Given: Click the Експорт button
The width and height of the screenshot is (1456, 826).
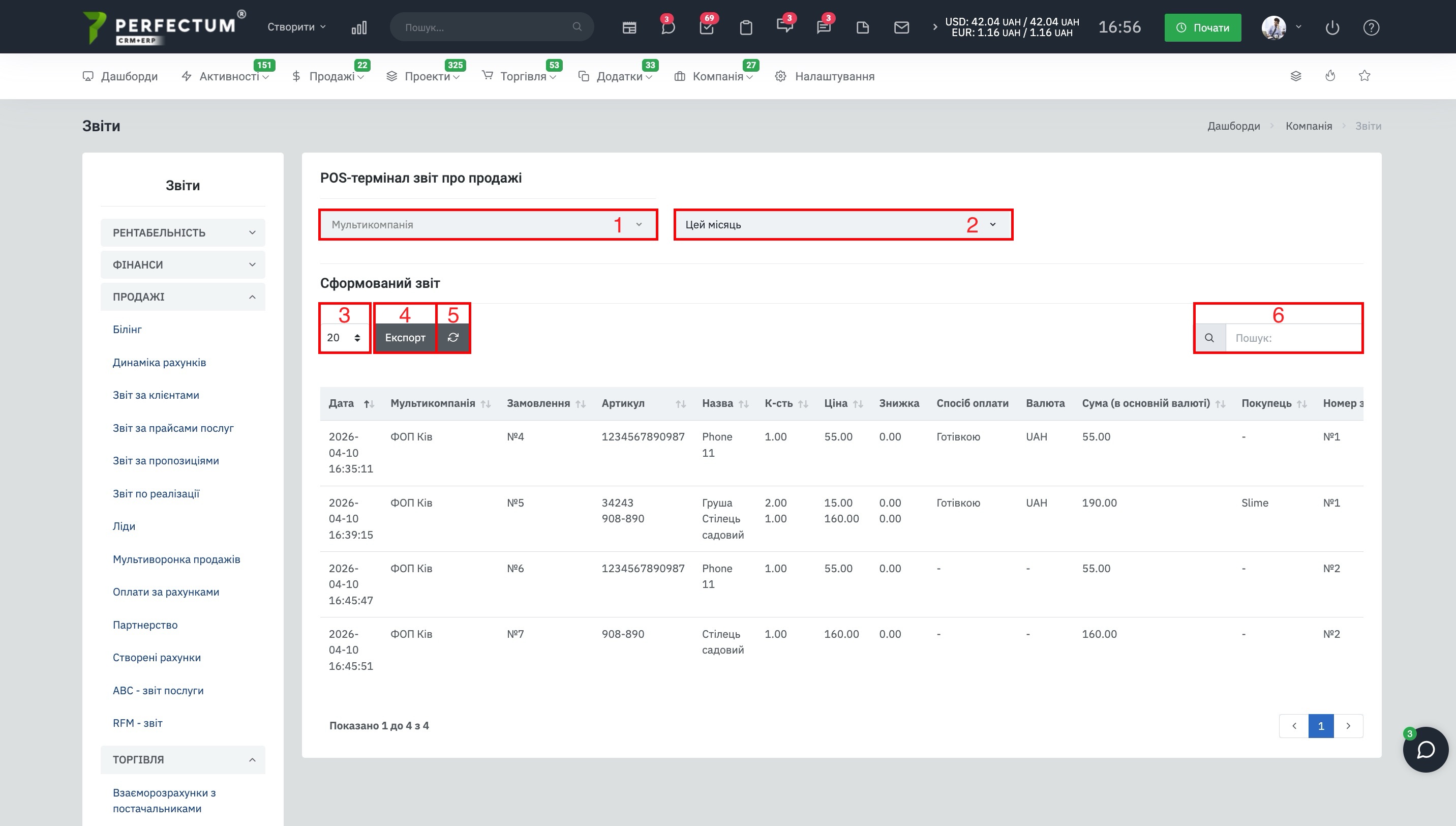Looking at the screenshot, I should 405,338.
